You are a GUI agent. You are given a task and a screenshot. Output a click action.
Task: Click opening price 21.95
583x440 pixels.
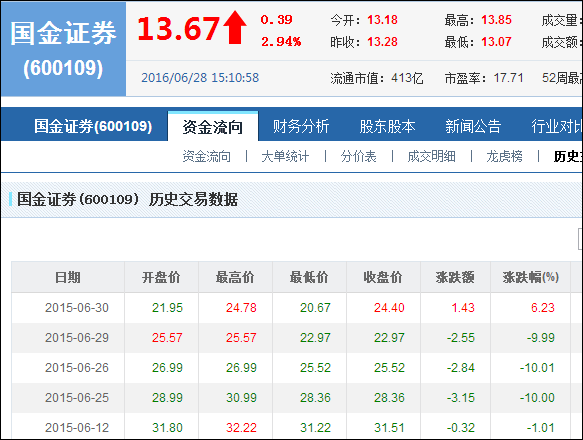coord(167,308)
